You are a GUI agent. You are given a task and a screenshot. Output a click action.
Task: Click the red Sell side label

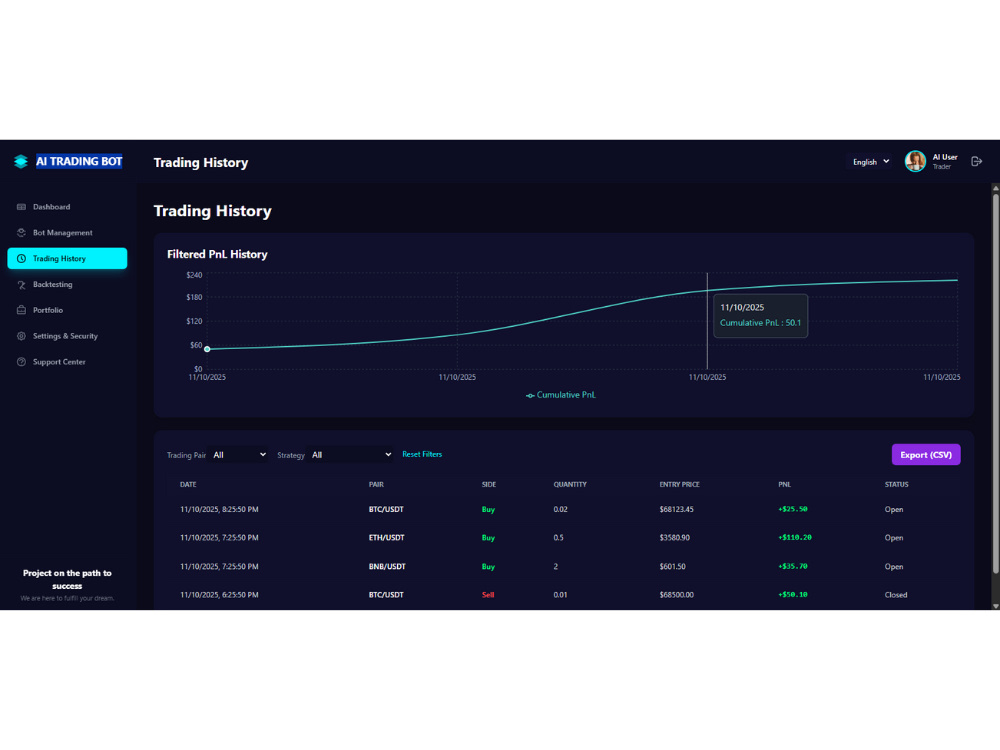[x=488, y=595]
